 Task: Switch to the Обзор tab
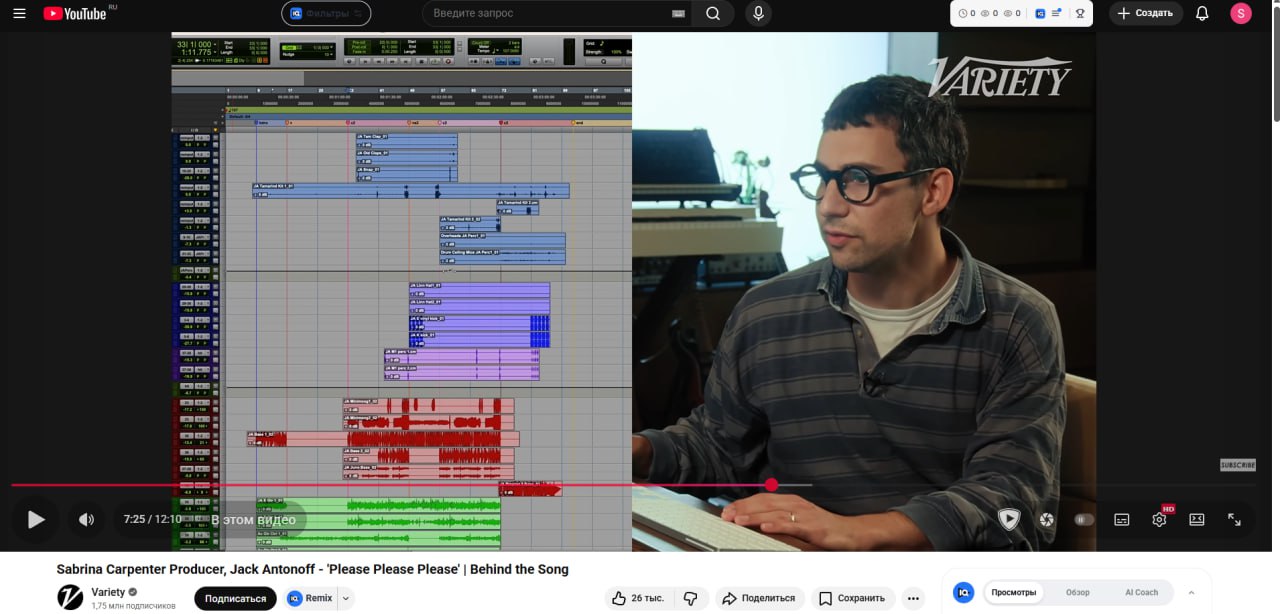pos(1077,592)
